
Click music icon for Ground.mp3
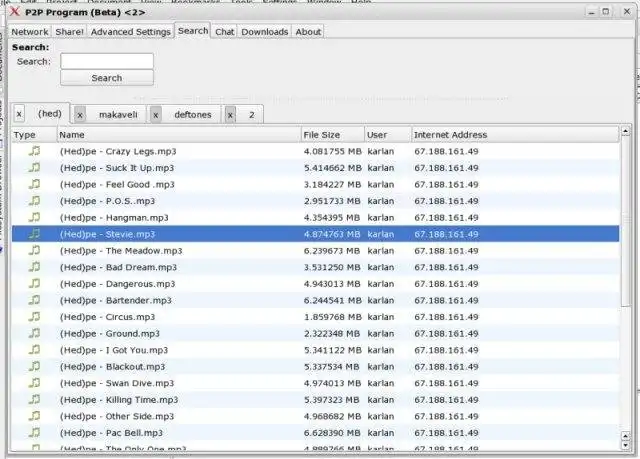34,333
